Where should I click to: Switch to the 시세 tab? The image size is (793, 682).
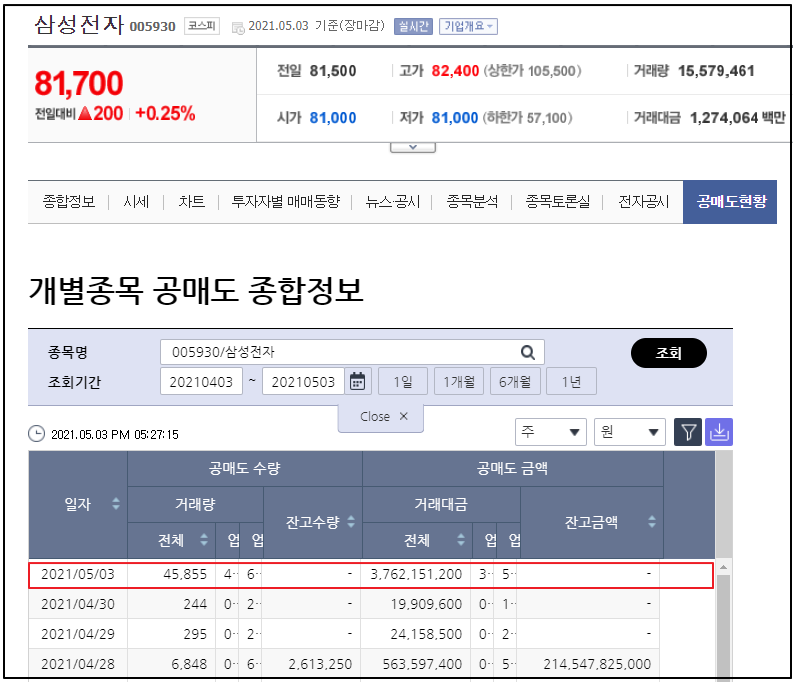tap(136, 202)
